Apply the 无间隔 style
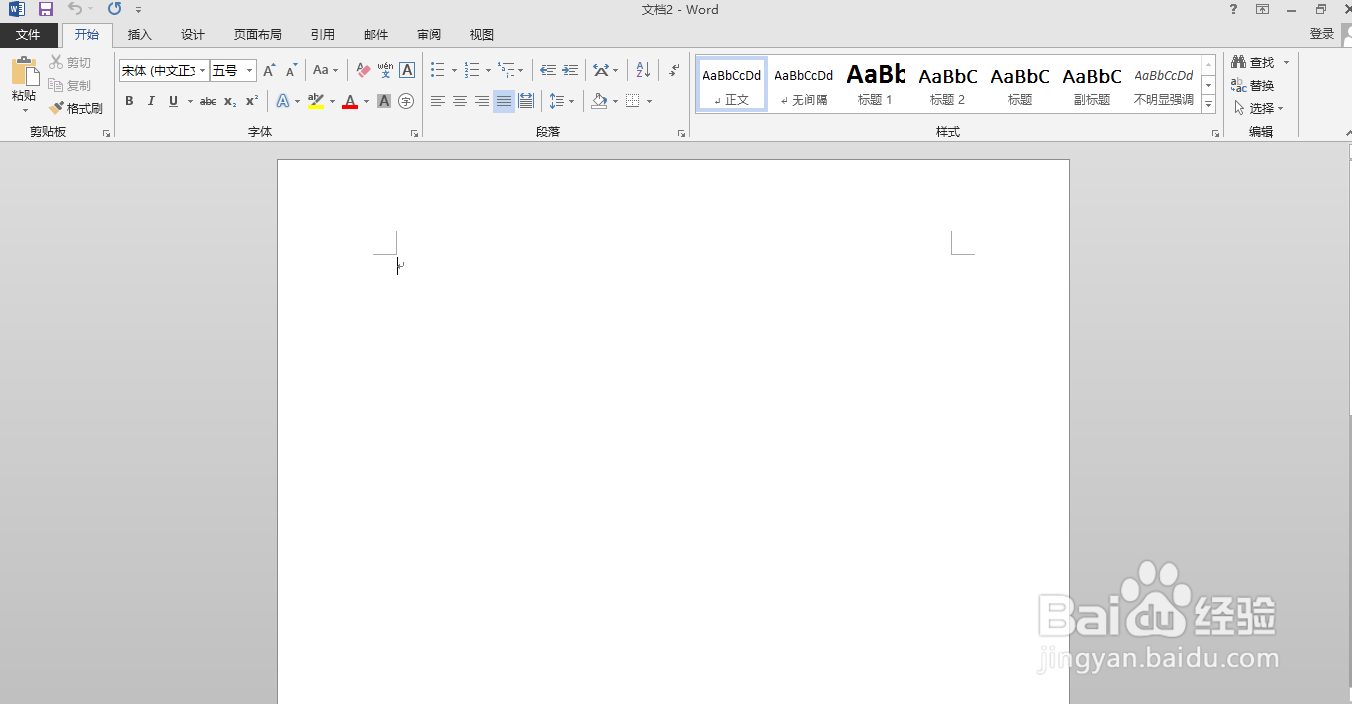The width and height of the screenshot is (1352, 704). (x=803, y=84)
